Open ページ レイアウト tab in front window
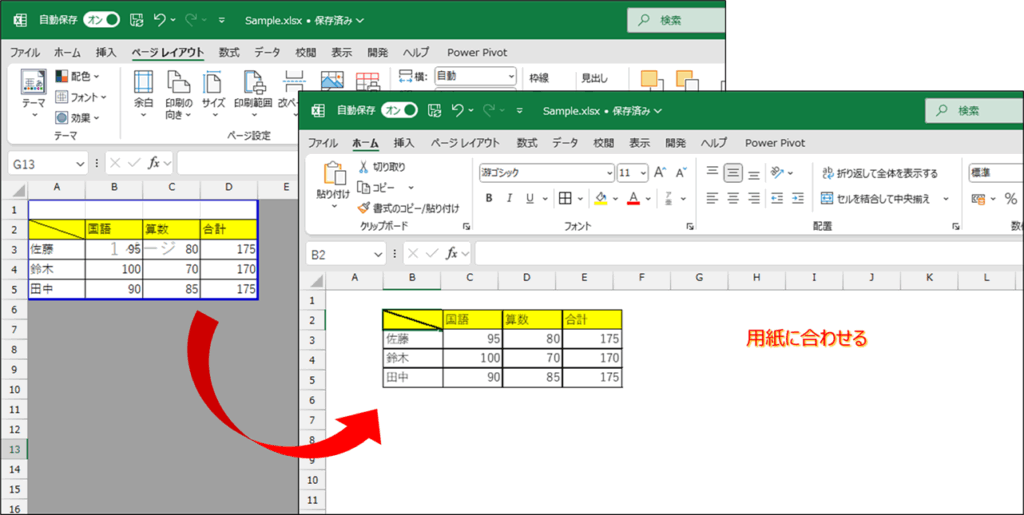 pos(465,143)
